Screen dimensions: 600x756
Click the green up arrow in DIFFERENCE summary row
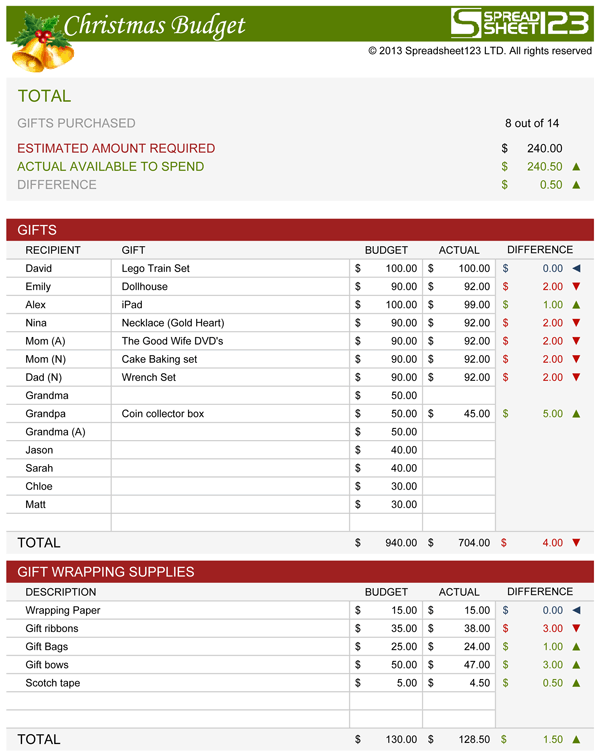pyautogui.click(x=576, y=185)
